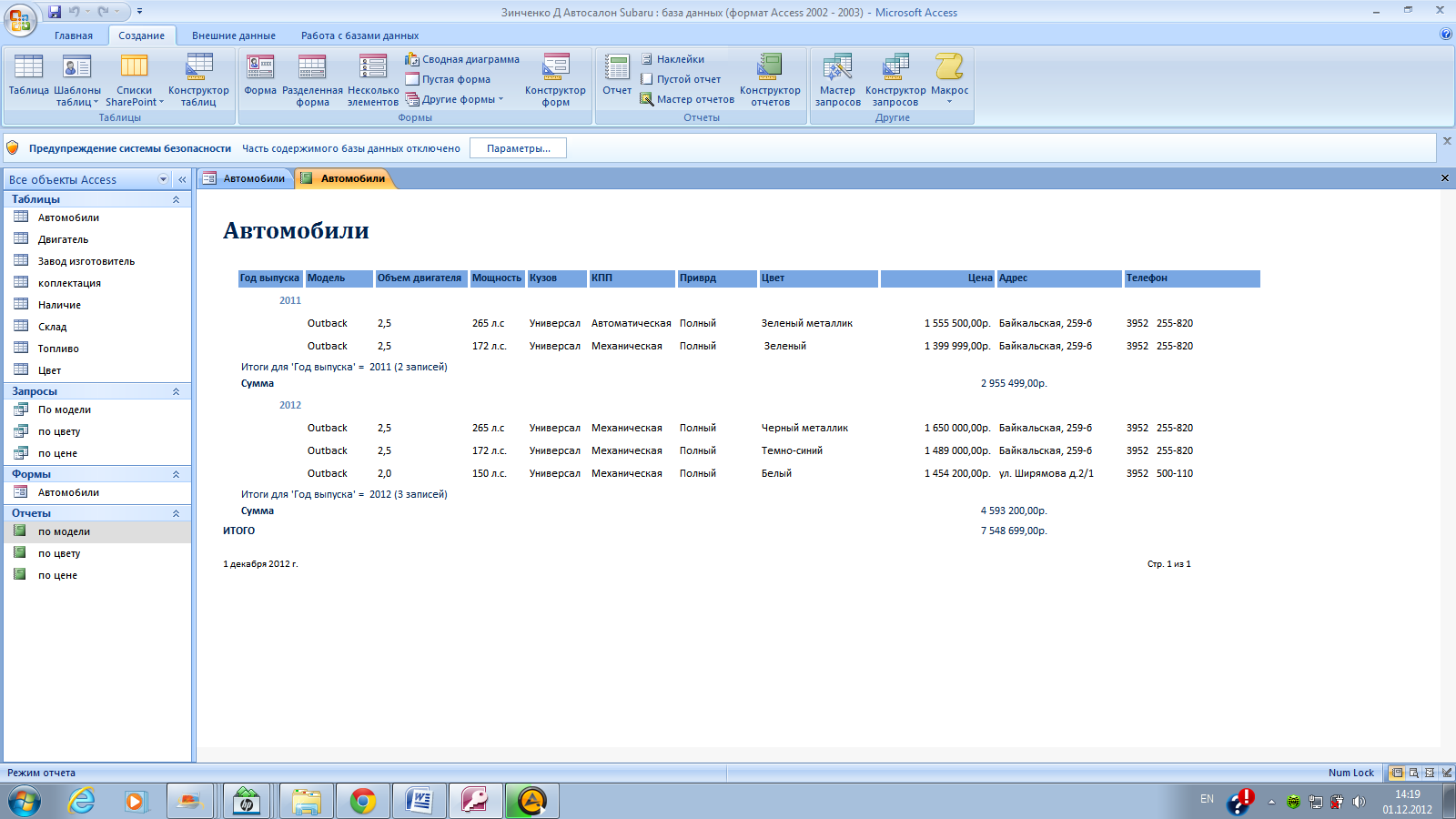The height and width of the screenshot is (819, 1456).
Task: Switch to the Создание tab
Action: [141, 35]
